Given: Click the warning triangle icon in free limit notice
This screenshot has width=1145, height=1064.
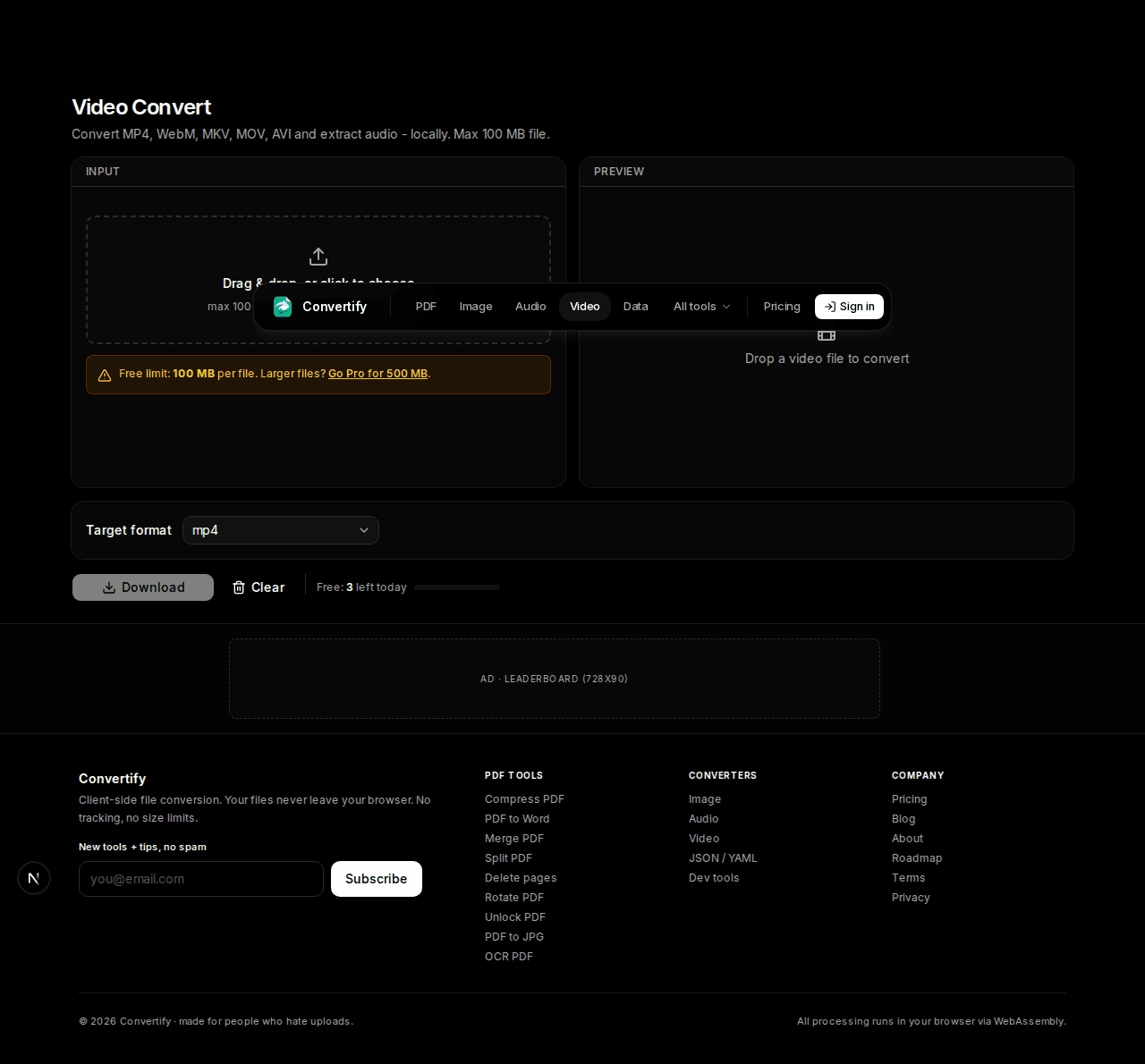Looking at the screenshot, I should click(105, 375).
